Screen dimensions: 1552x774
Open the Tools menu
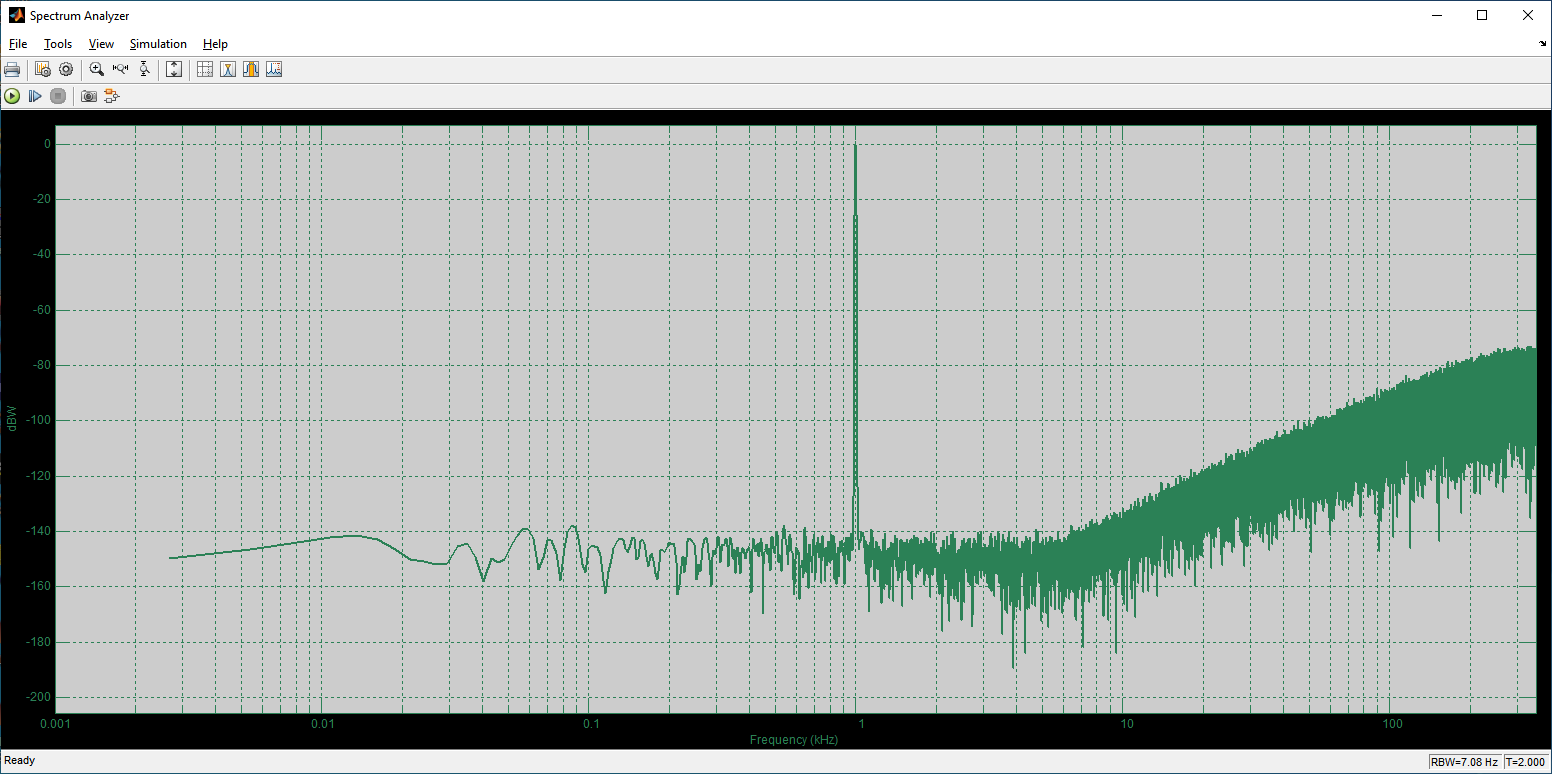pos(58,44)
